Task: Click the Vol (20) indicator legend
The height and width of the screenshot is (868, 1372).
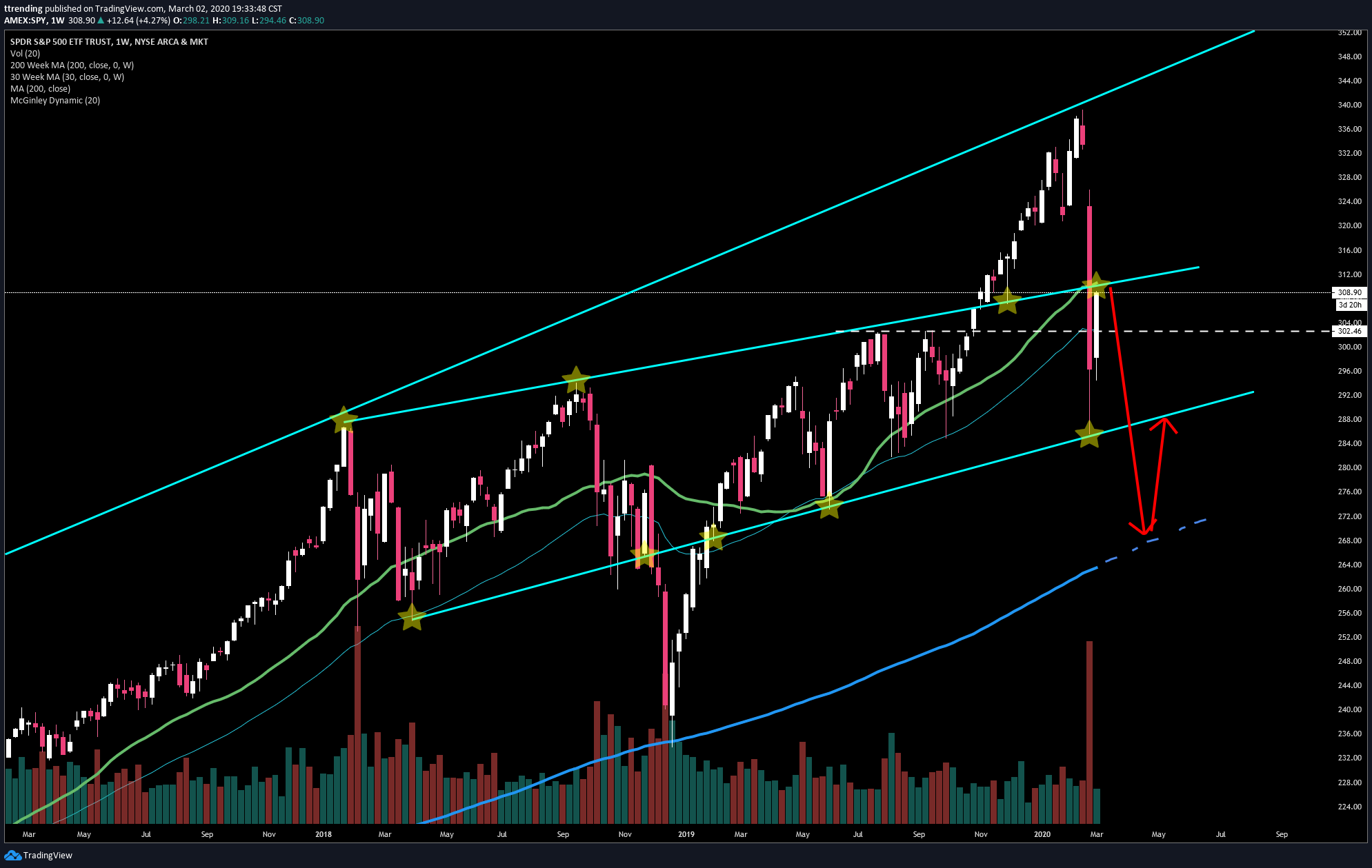Action: tap(25, 53)
